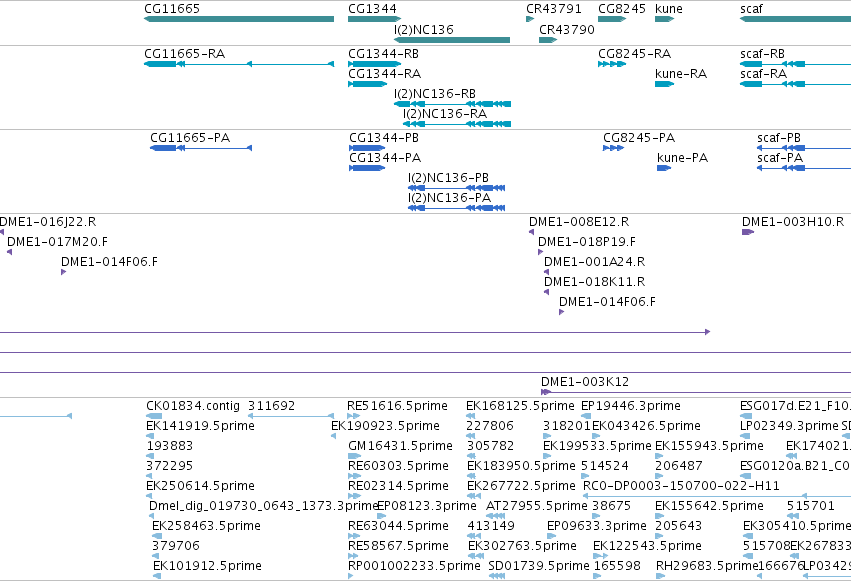Select the LP02349.3prime EST
Image resolution: width=851 pixels, height=581 pixels.
coord(745,436)
